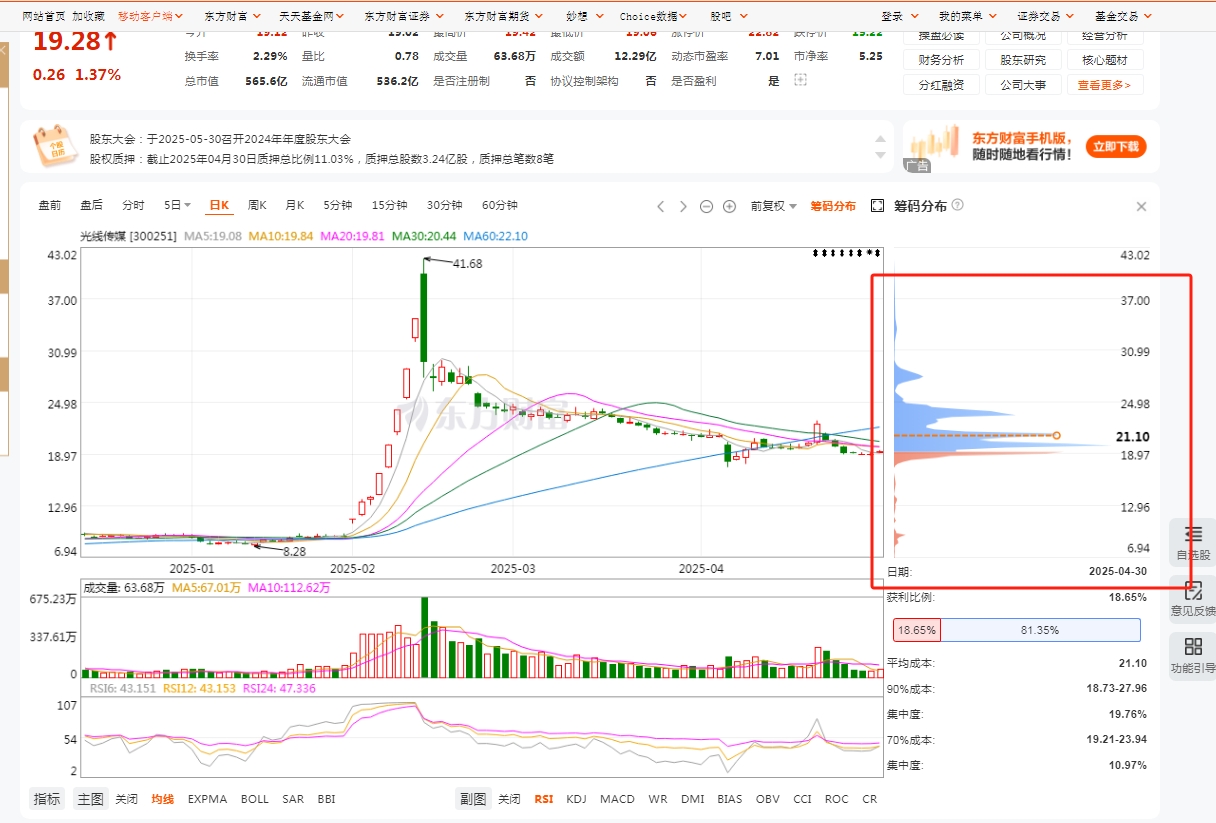Expand 东方财富 top menu
This screenshot has width=1216, height=823.
pos(232,16)
